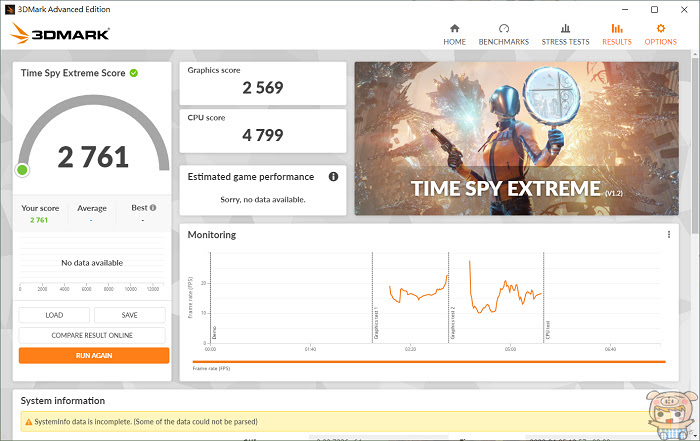Click the green validation checkmark icon
This screenshot has height=441, width=700.
click(x=134, y=73)
